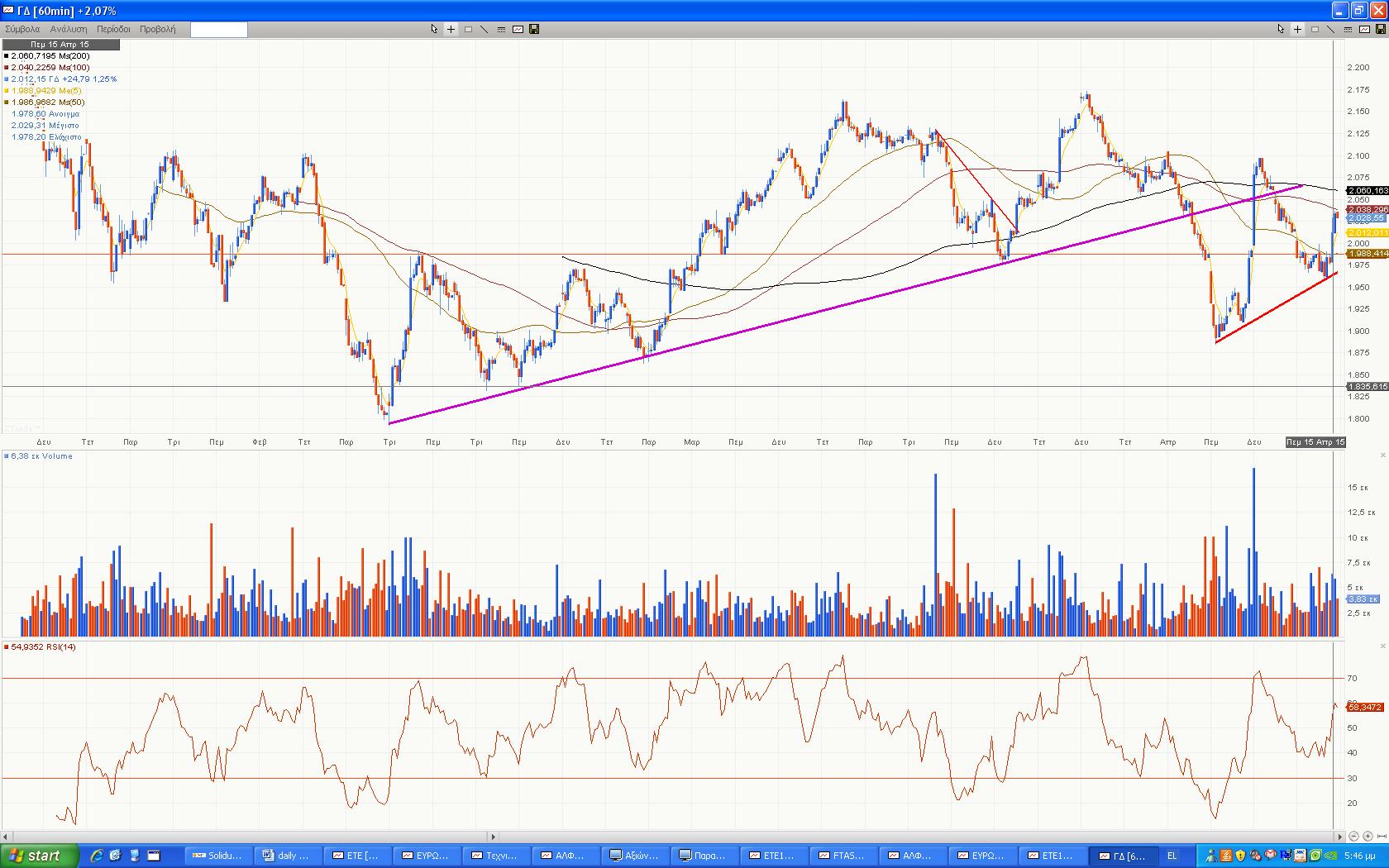Click the 1.978,20 Ελάχιστο value
This screenshot has width=1389, height=868.
pos(46,137)
